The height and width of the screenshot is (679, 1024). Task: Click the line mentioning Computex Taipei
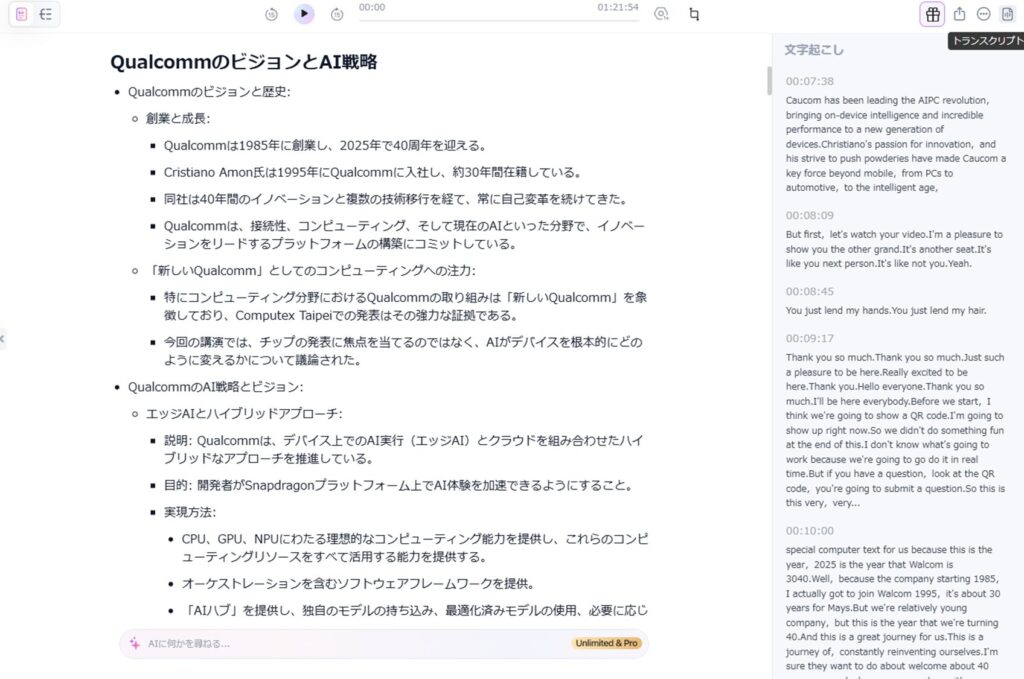[x=405, y=306]
